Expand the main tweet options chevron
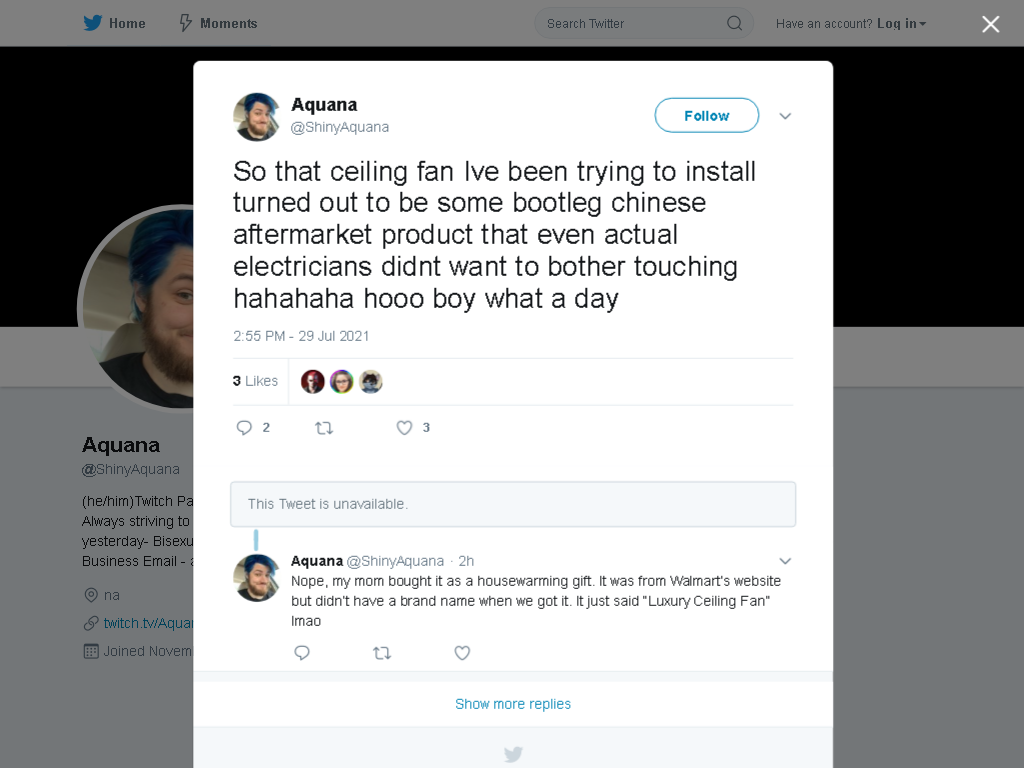Viewport: 1024px width, 768px height. [x=785, y=116]
